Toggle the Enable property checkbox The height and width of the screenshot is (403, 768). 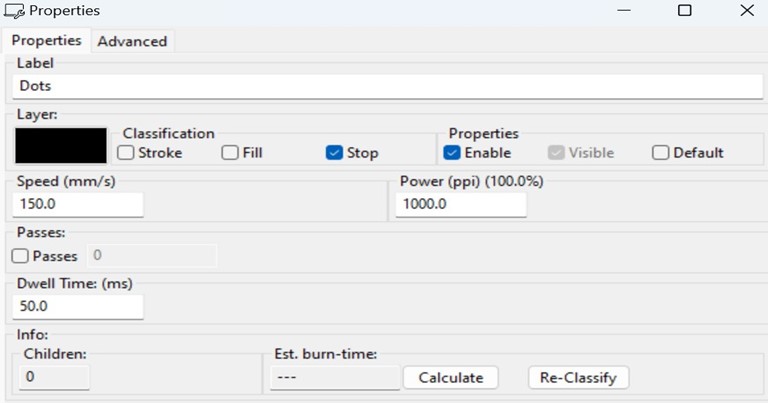click(x=452, y=153)
